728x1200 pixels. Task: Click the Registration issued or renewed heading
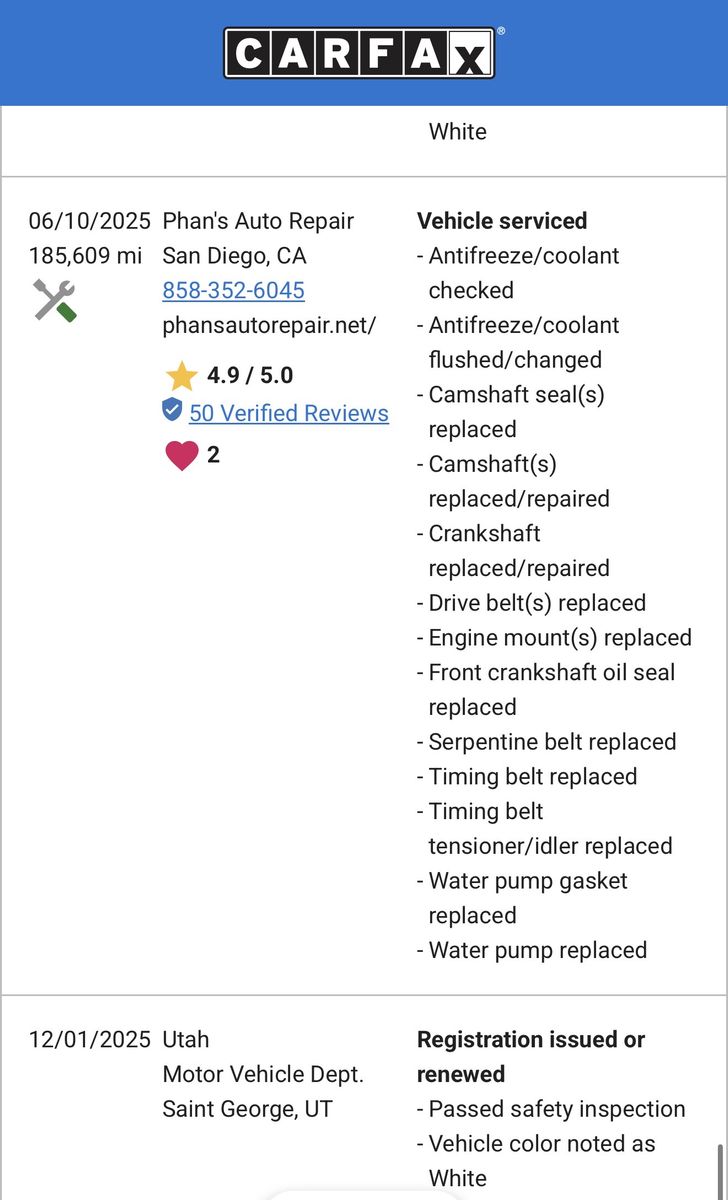coord(531,1057)
